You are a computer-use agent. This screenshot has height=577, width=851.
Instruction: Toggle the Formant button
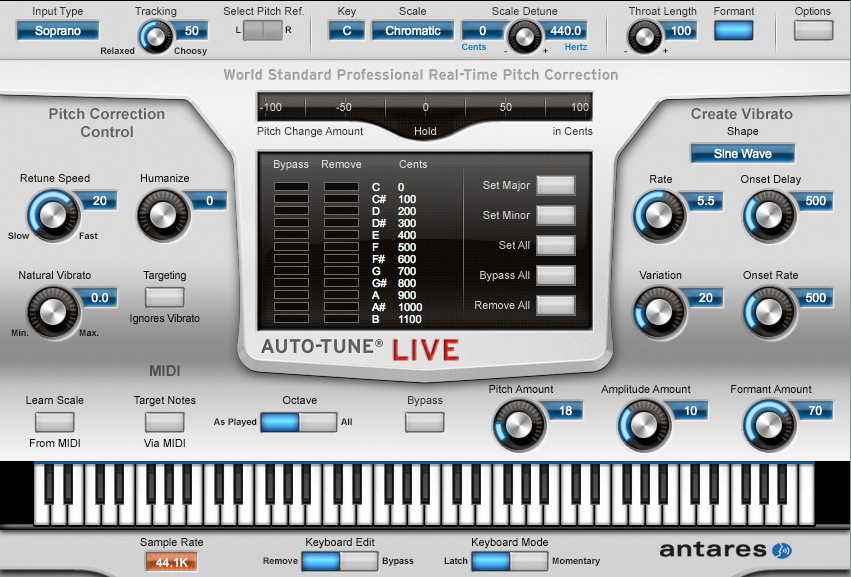click(734, 31)
